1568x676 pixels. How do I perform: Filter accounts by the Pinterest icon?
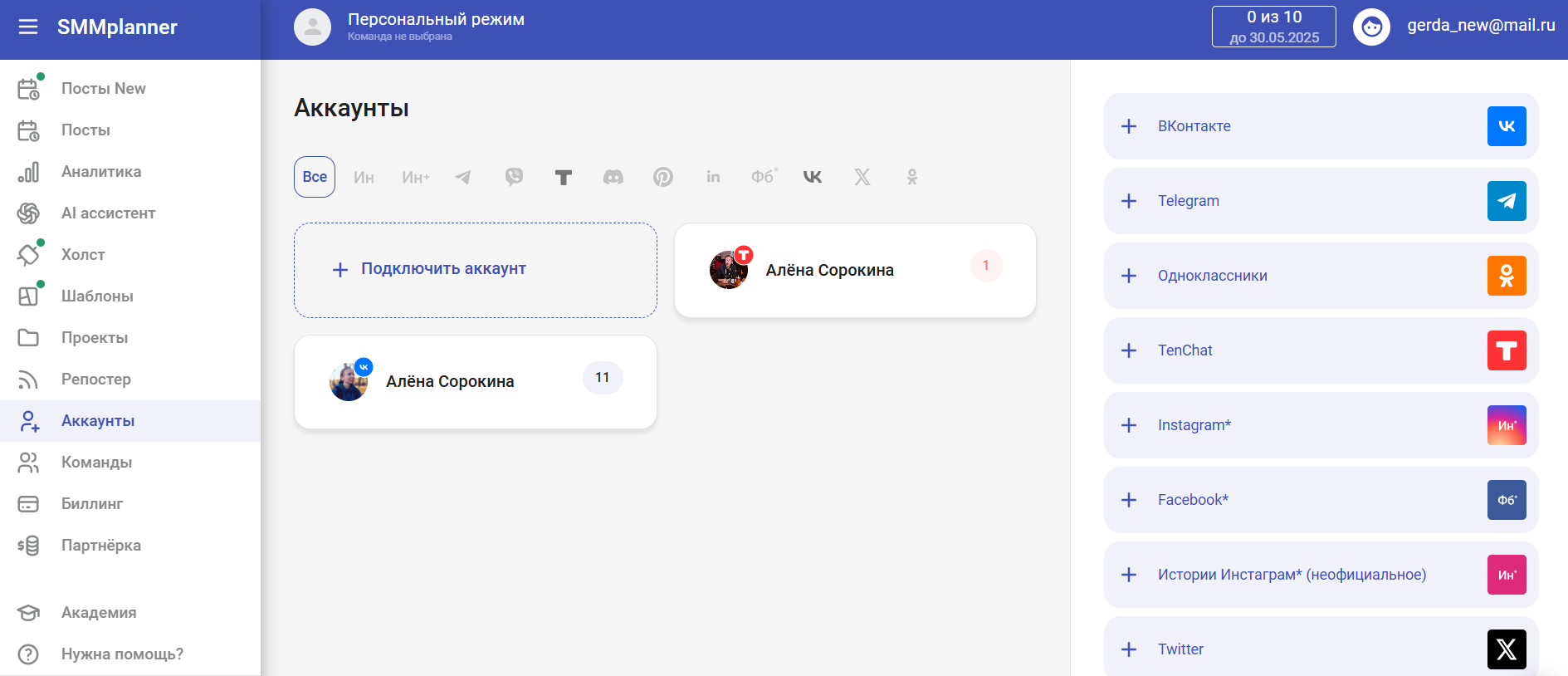click(x=663, y=177)
